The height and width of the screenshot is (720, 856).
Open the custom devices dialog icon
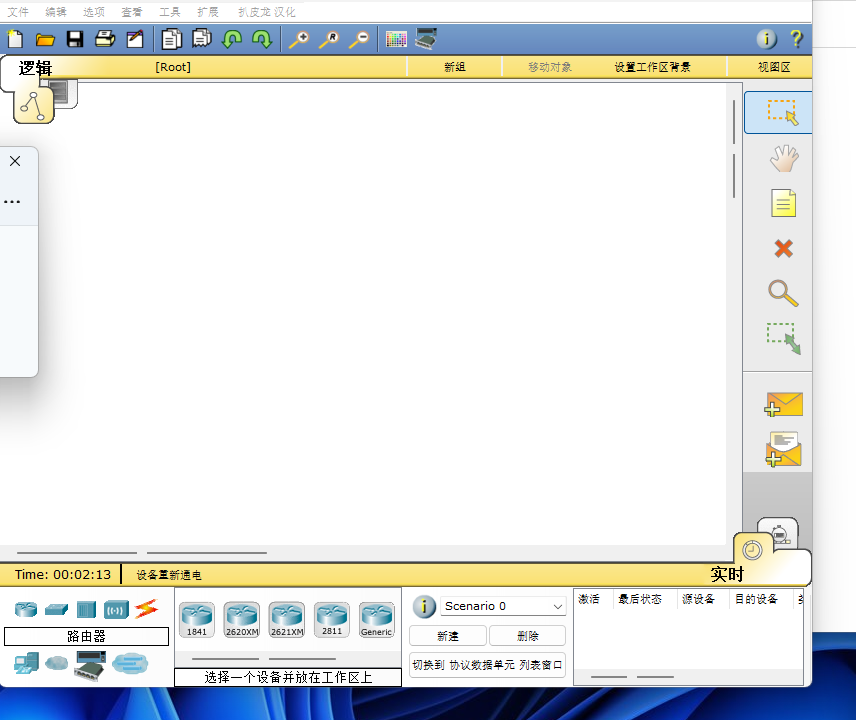(426, 39)
